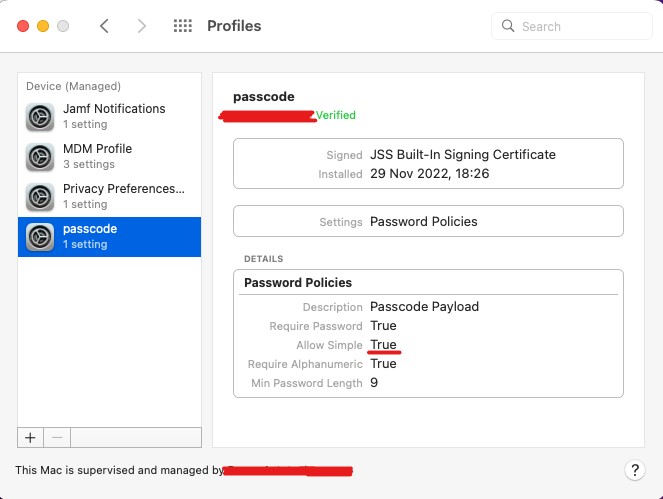
Task: Click the Verified status label
Action: (336, 115)
